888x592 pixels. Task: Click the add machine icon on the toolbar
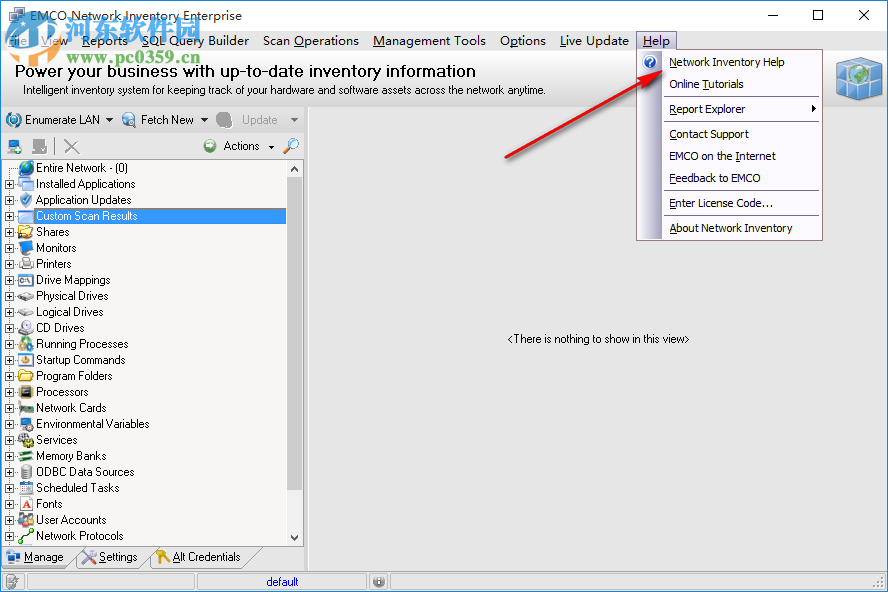(x=14, y=145)
